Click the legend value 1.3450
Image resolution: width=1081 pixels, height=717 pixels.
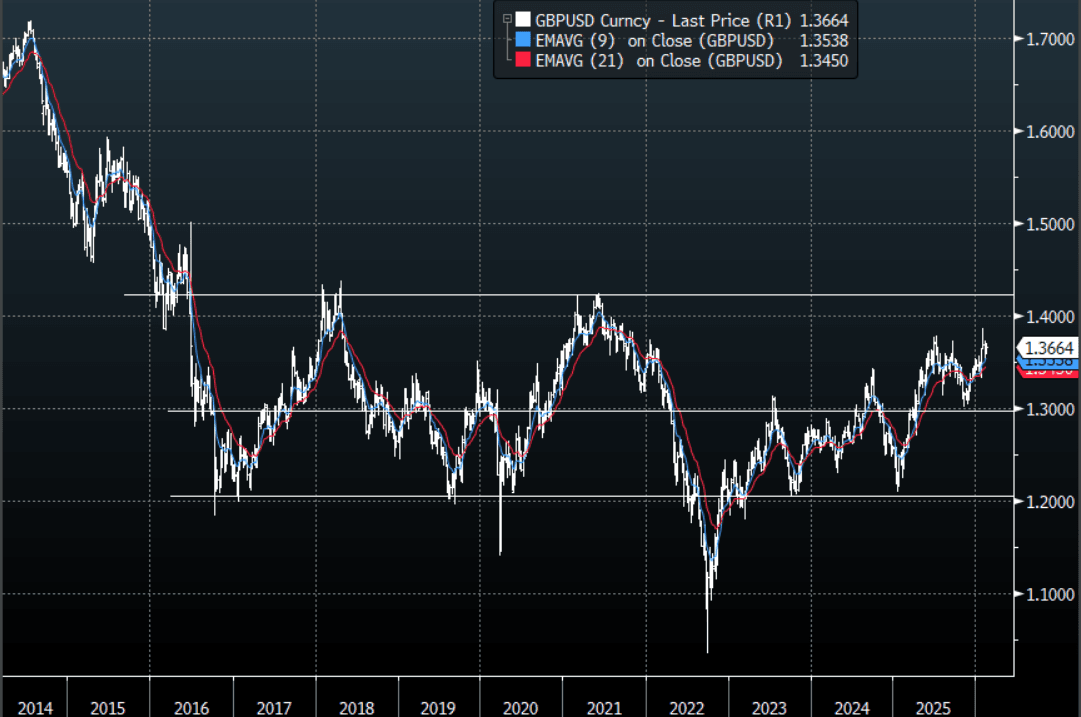(824, 61)
